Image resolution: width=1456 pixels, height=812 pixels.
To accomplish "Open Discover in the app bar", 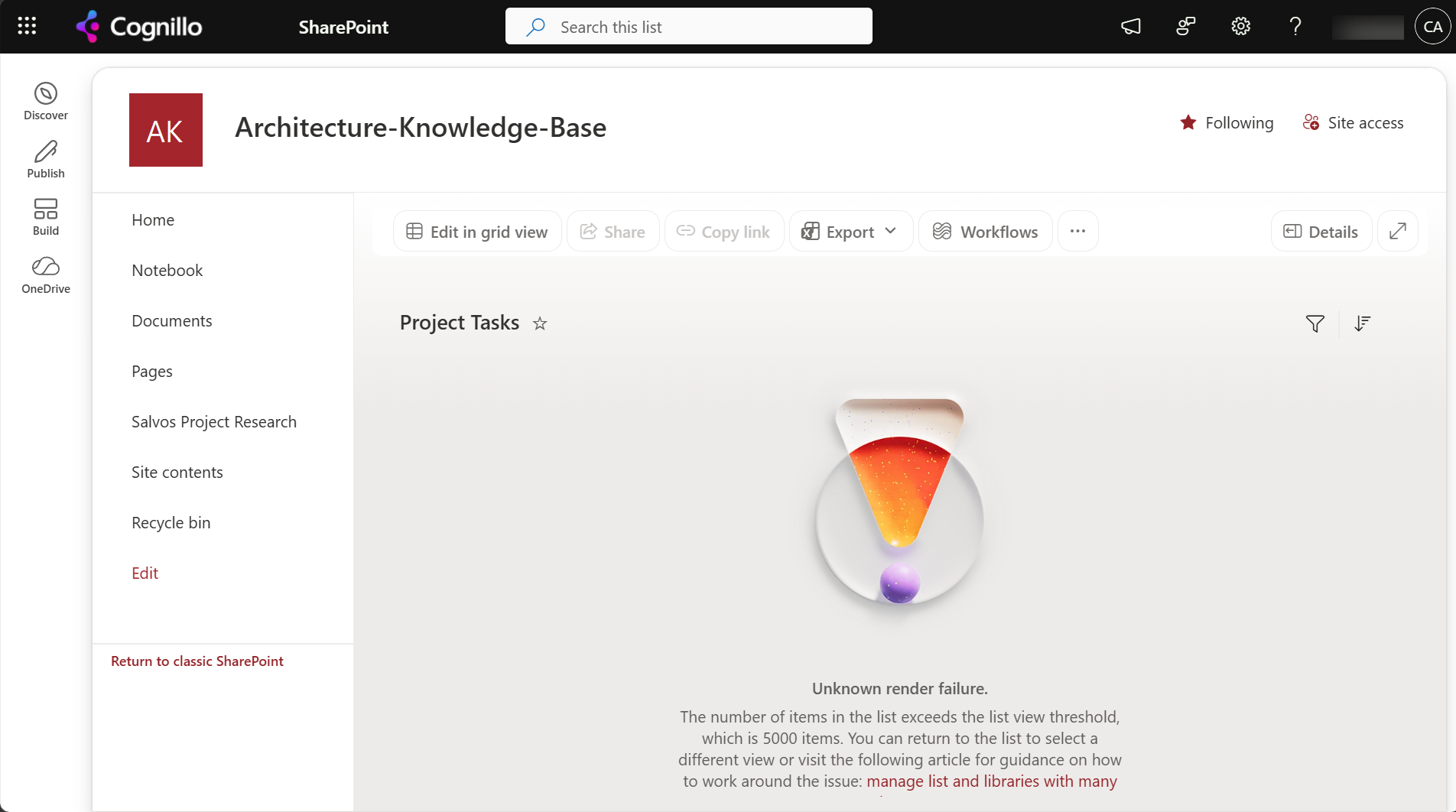I will 46,102.
